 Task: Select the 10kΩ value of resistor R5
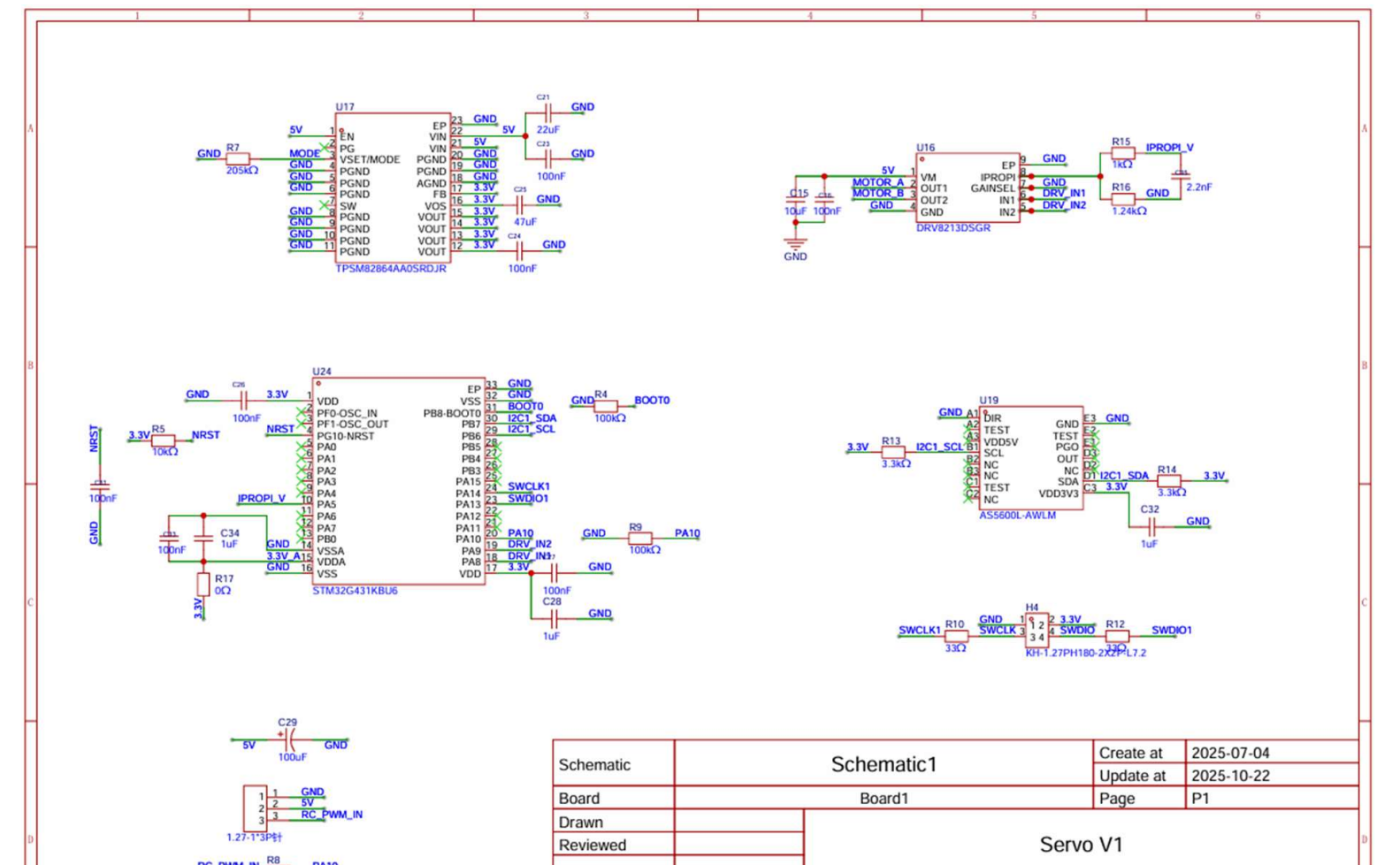[164, 452]
